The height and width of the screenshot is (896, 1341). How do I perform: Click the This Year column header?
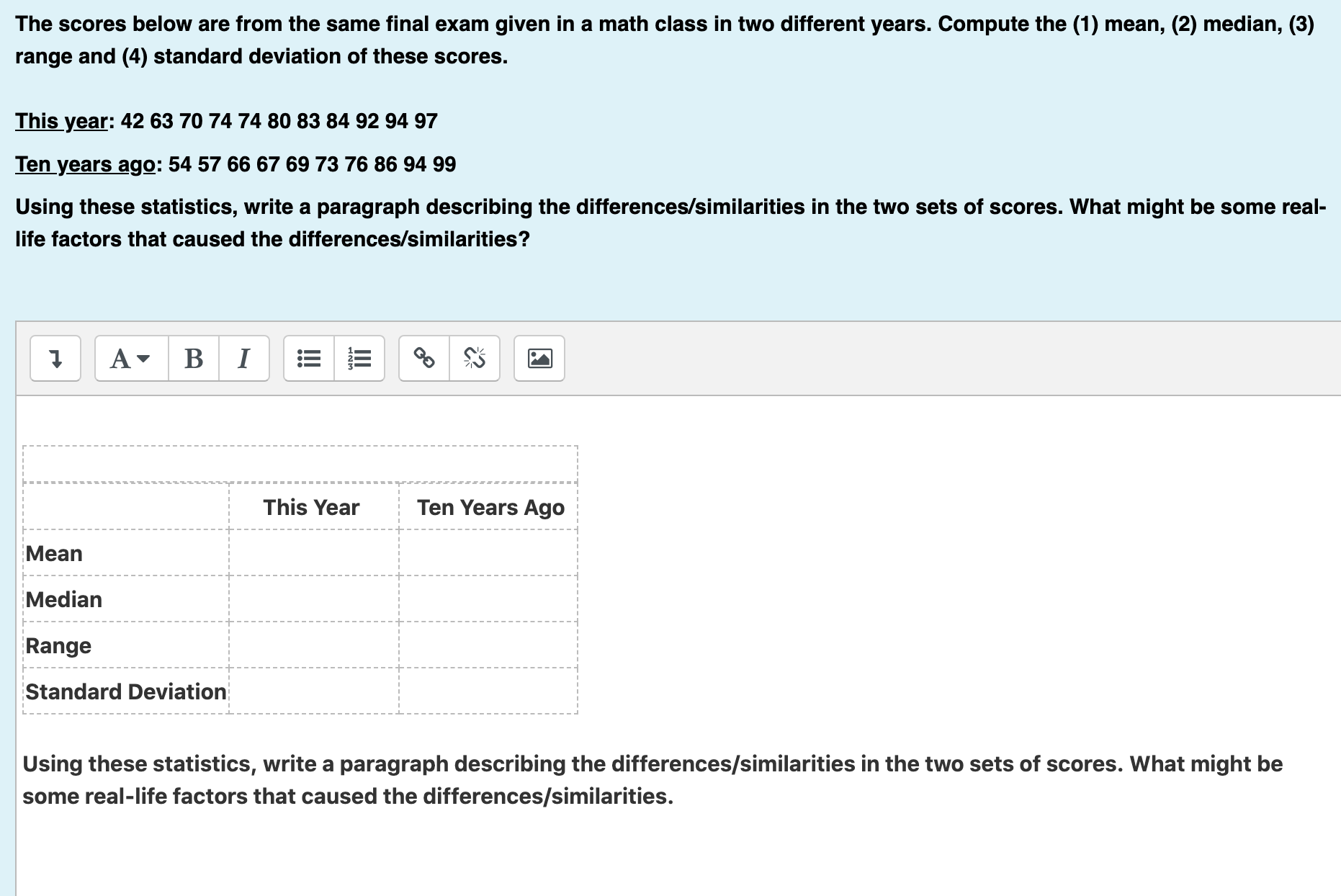[311, 507]
